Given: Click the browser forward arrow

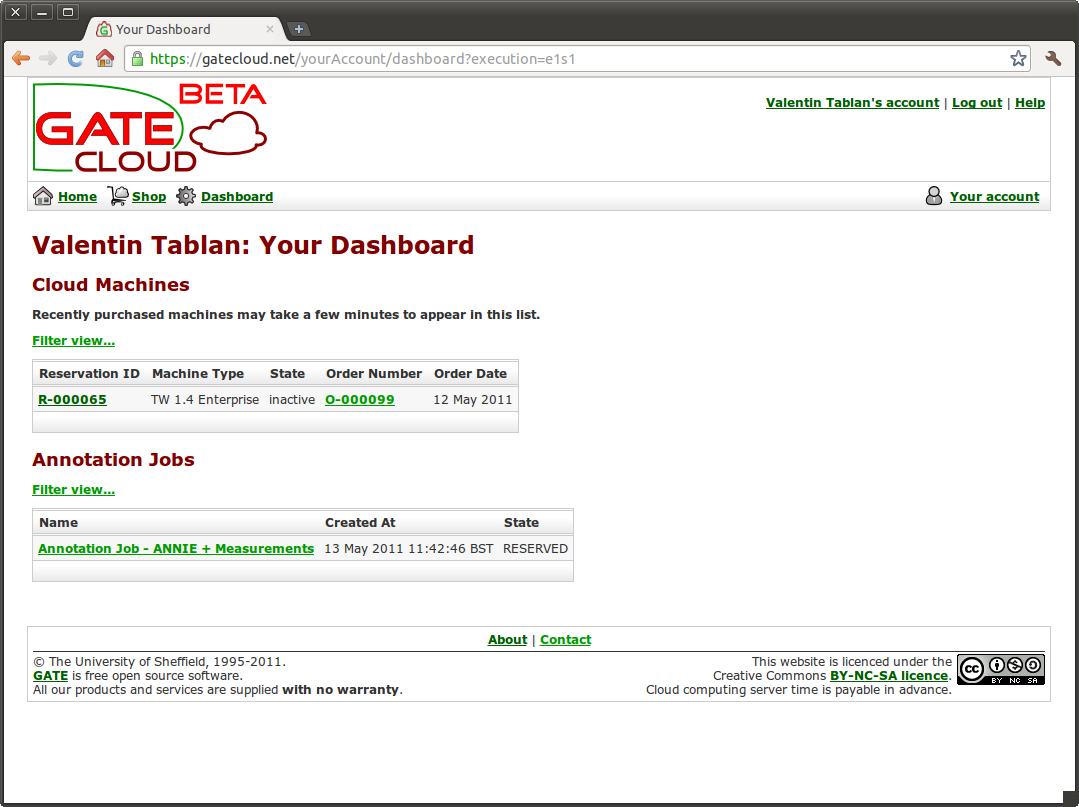Looking at the screenshot, I should point(48,58).
